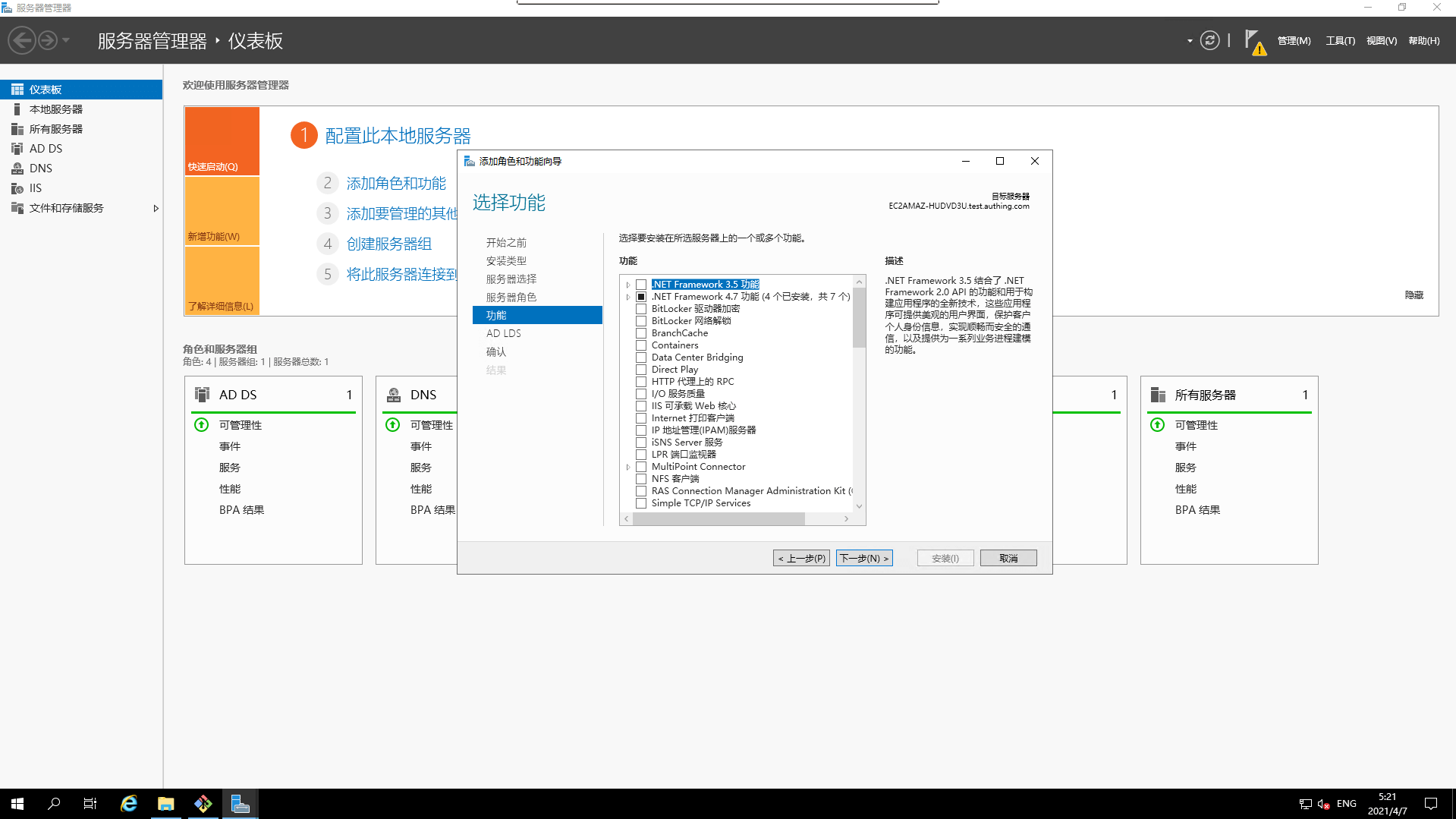
Task: Open the DNS pane from the sidebar
Action: coord(40,168)
